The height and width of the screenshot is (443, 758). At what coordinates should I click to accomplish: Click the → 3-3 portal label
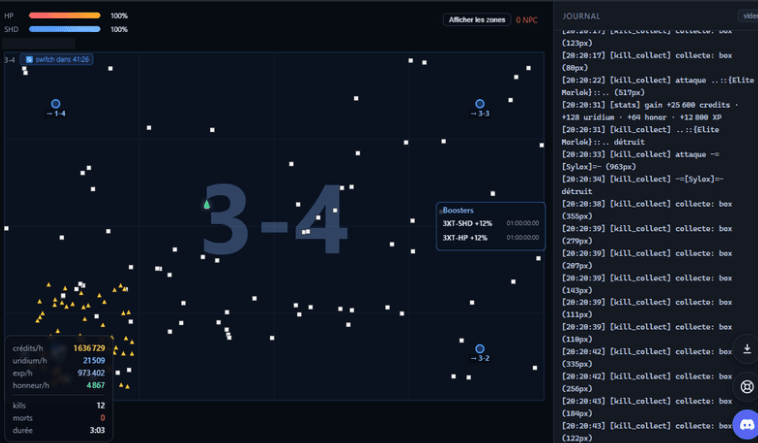pyautogui.click(x=480, y=114)
